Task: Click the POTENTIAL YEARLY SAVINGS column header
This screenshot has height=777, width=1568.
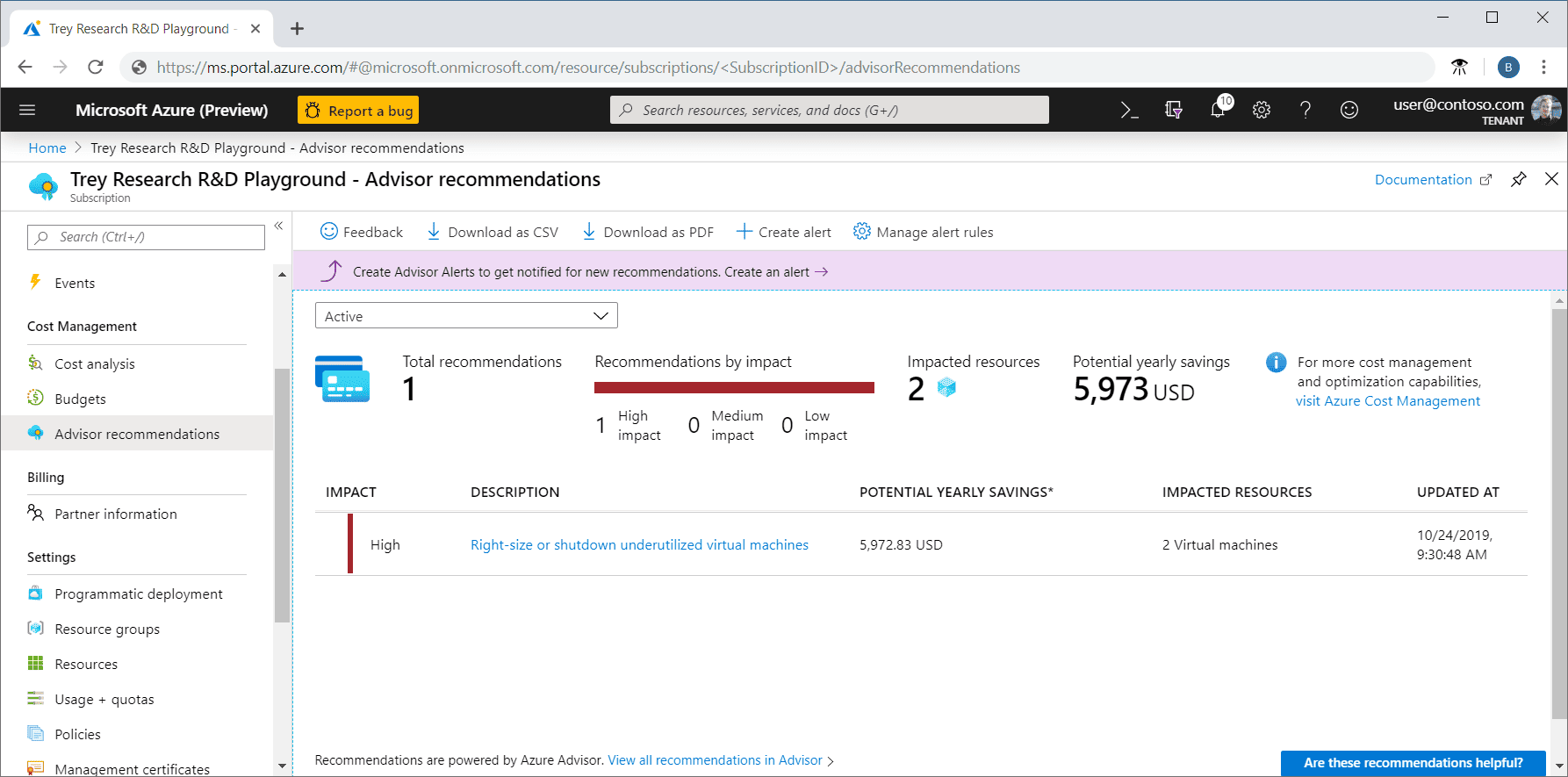Action: click(956, 493)
